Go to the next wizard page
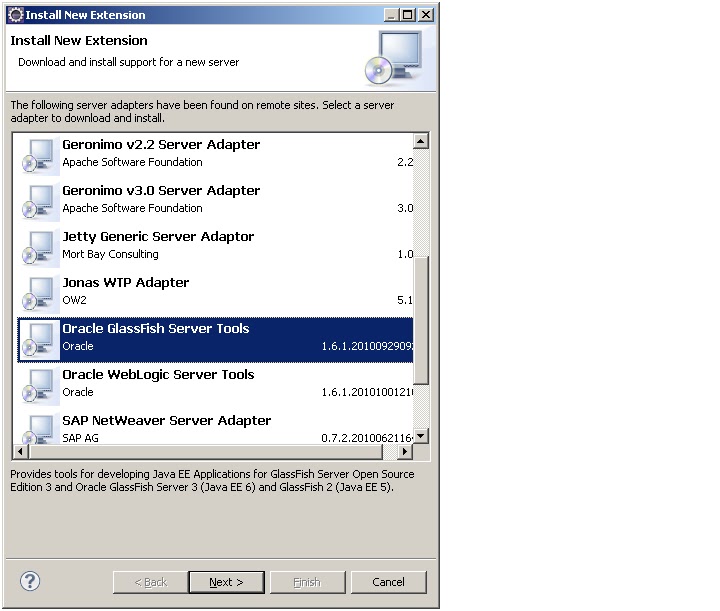720x611 pixels. point(226,582)
